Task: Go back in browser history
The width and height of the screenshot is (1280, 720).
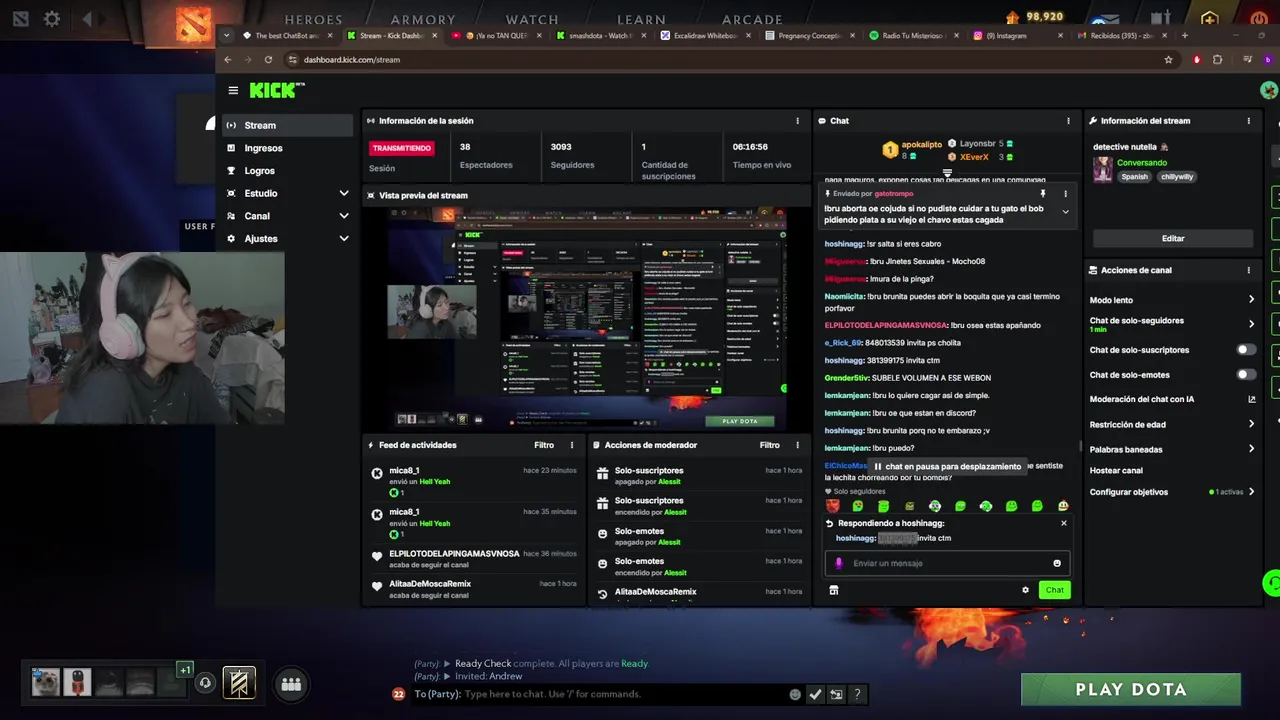Action: [228, 60]
